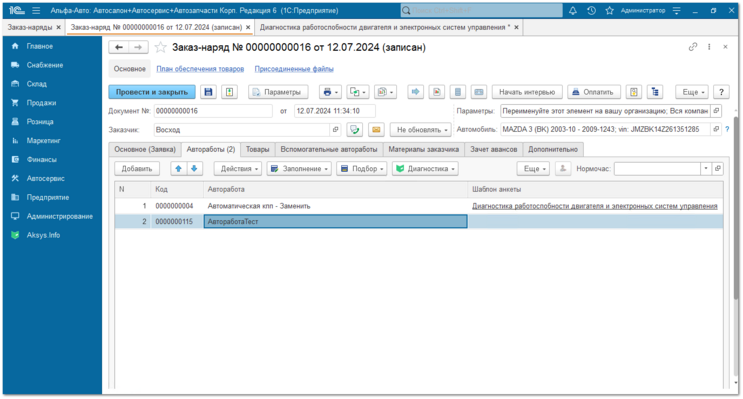
Task: Open the Диагностика dropdown menu
Action: coord(425,169)
